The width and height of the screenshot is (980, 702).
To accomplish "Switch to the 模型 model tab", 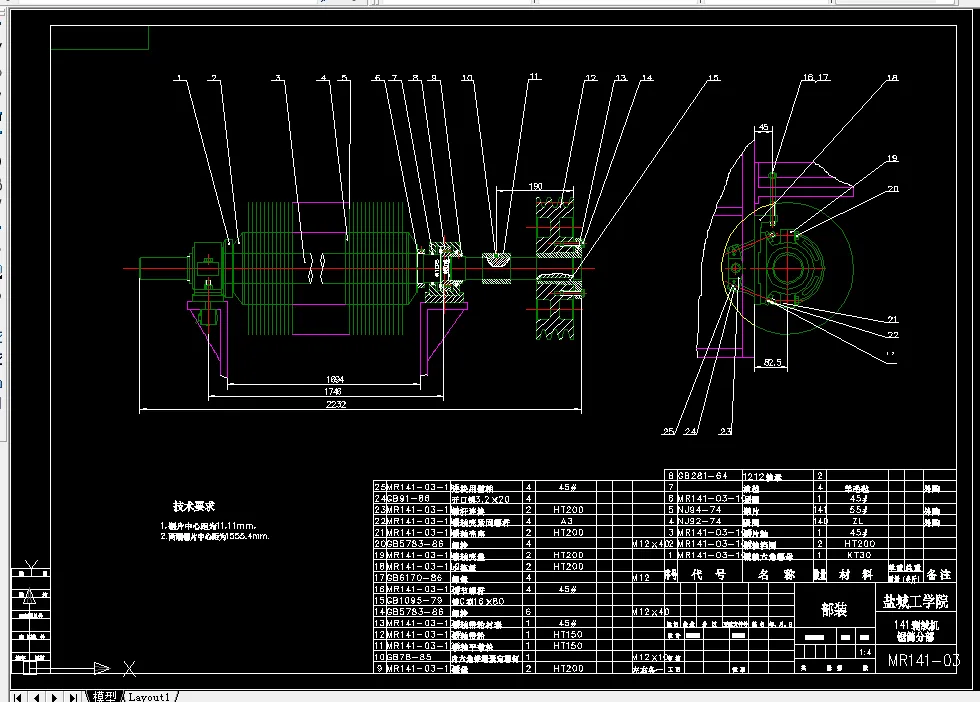I will point(105,696).
